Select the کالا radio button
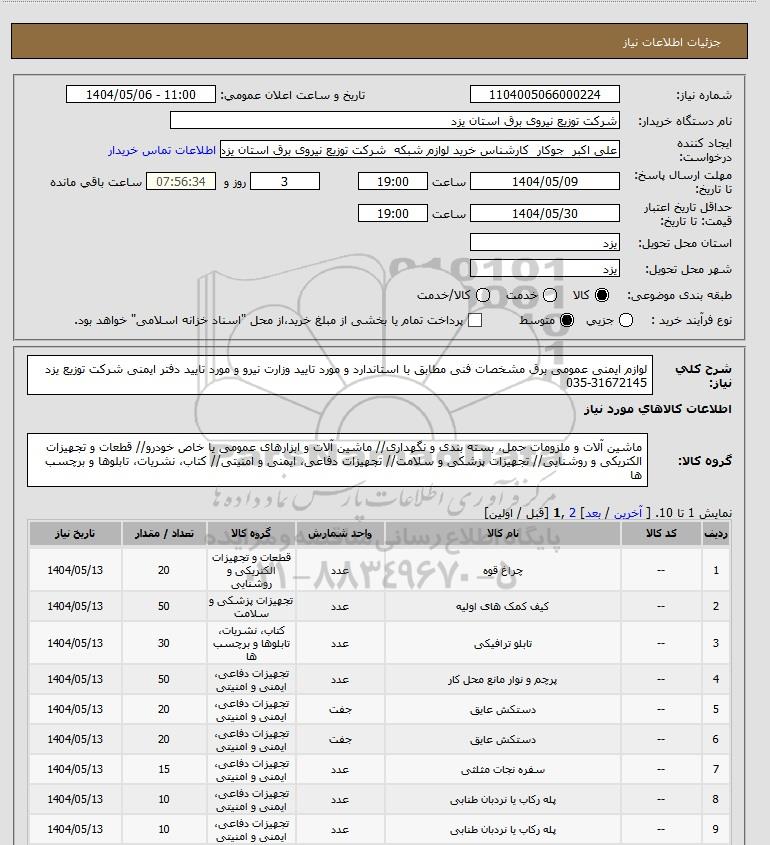This screenshot has height=845, width=770. [x=601, y=295]
